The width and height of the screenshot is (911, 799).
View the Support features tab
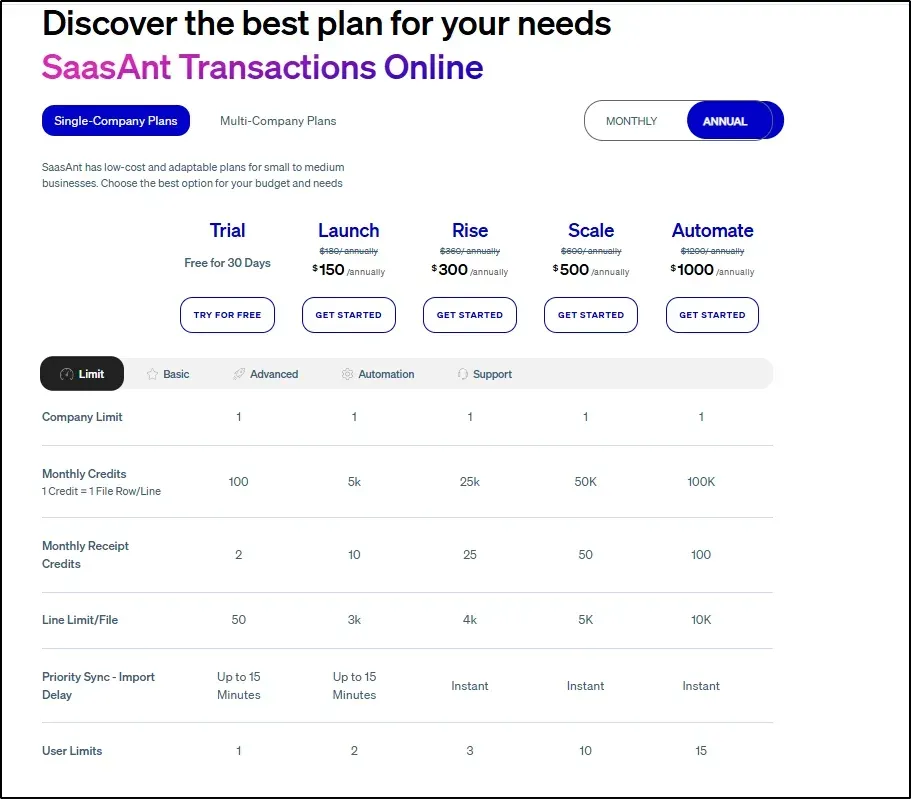pos(485,374)
